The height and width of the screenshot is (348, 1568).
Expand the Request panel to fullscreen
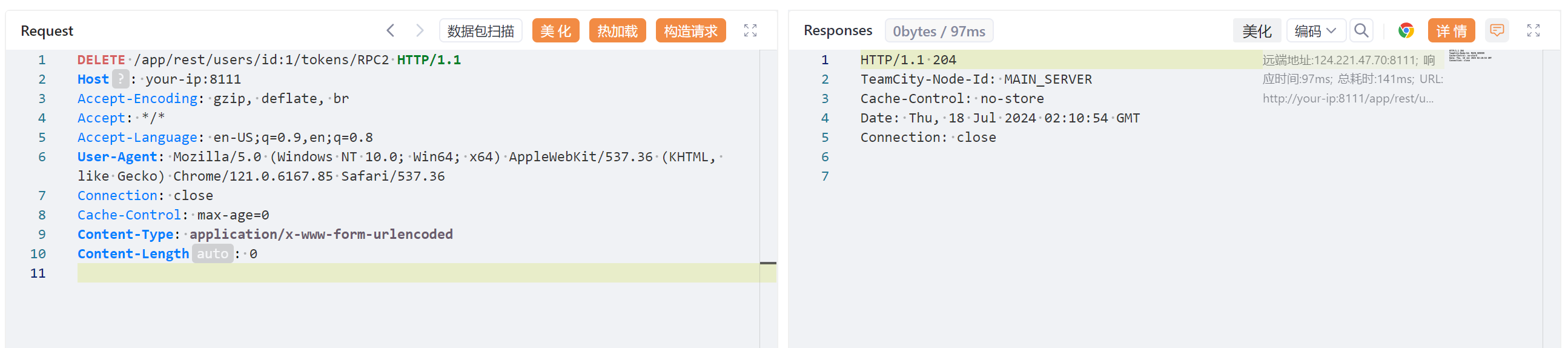coord(750,30)
